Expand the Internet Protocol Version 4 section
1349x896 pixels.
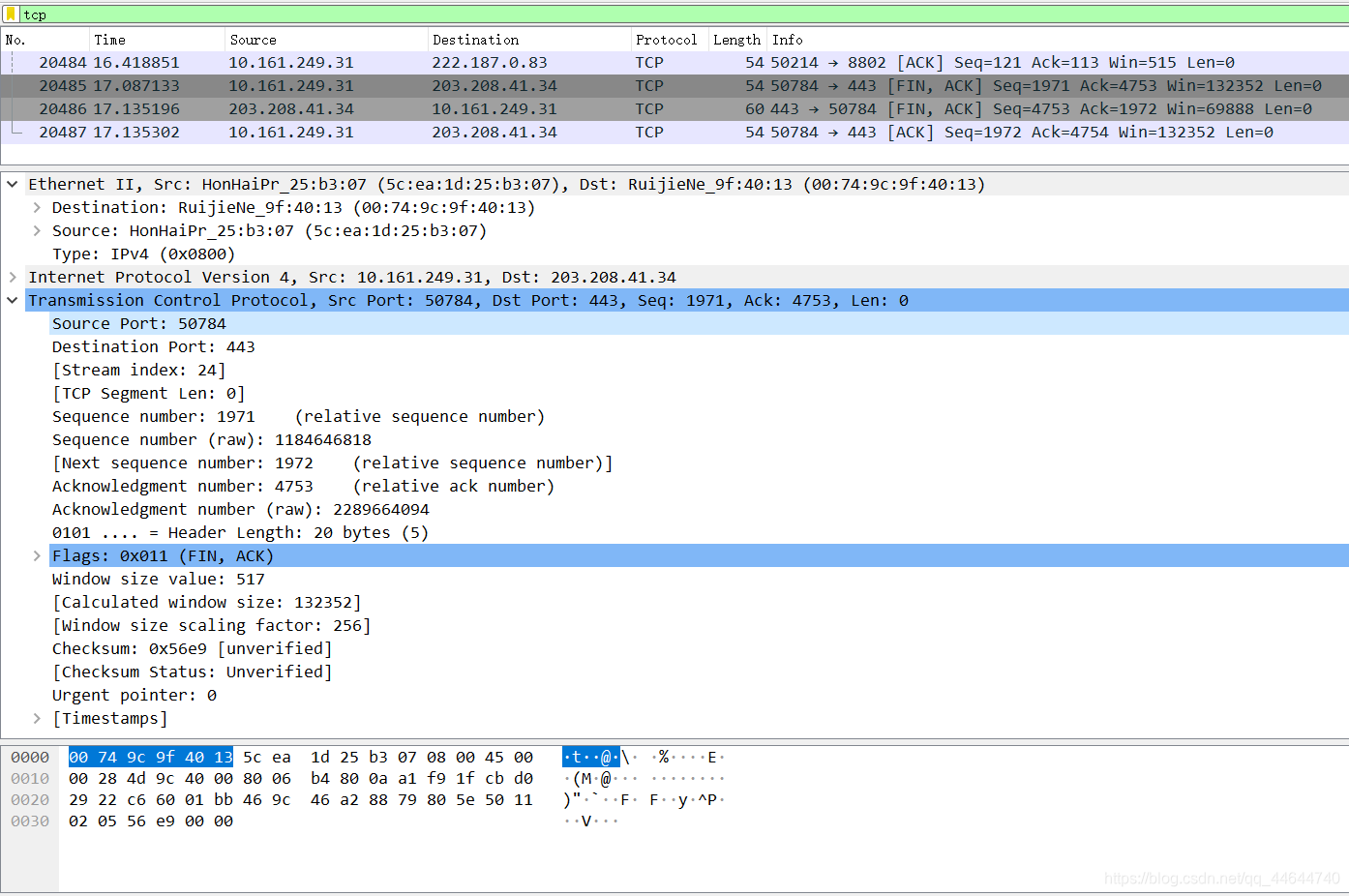(x=13, y=277)
